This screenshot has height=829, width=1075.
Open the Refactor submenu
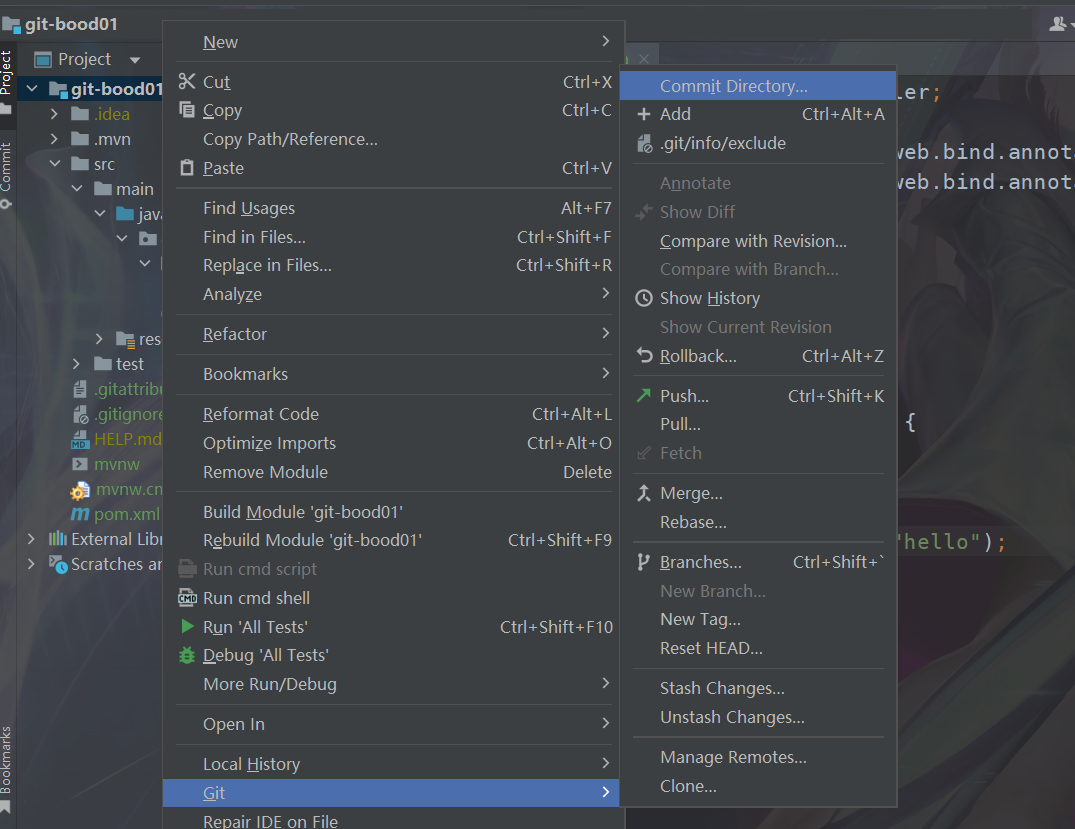point(394,334)
